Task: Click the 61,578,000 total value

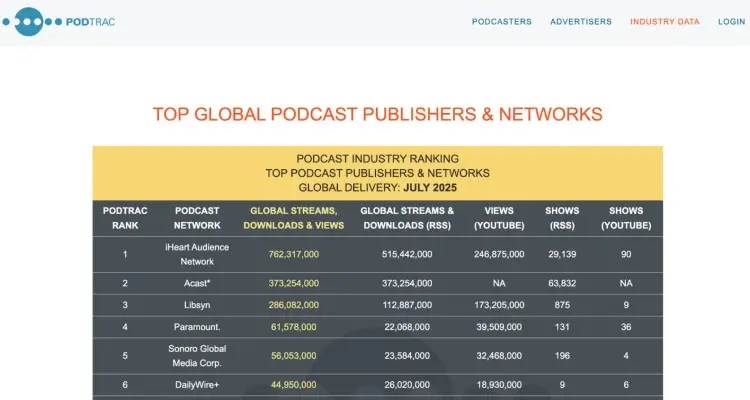Action: coord(294,327)
